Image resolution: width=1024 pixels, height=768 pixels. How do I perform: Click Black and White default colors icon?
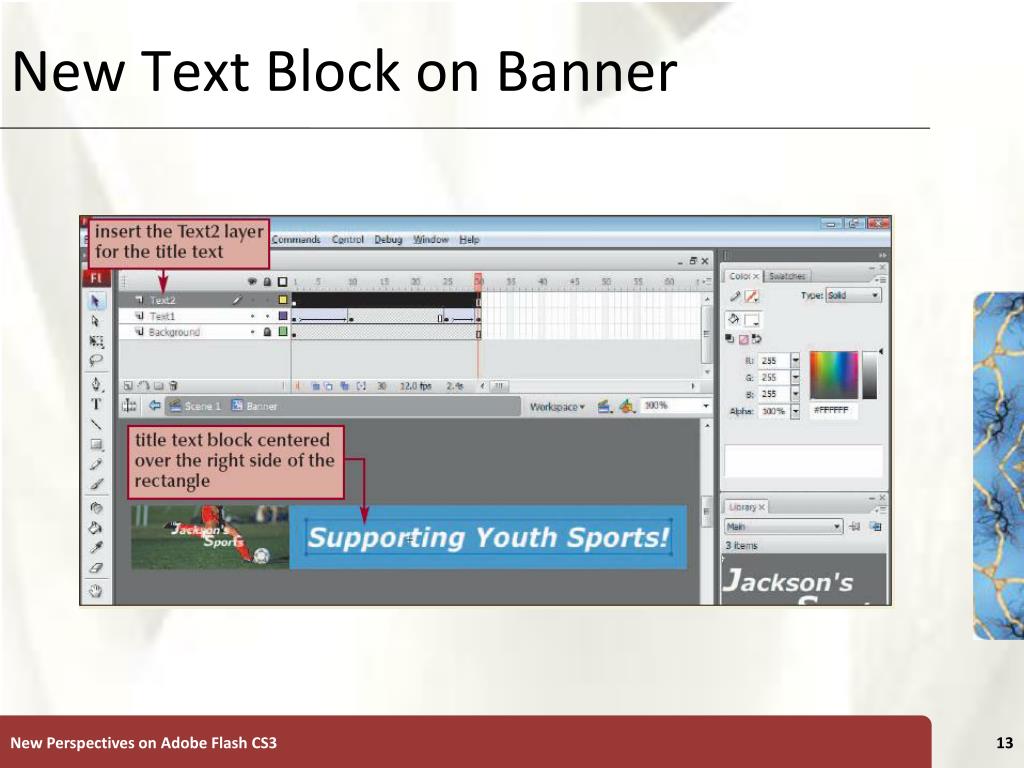(730, 339)
